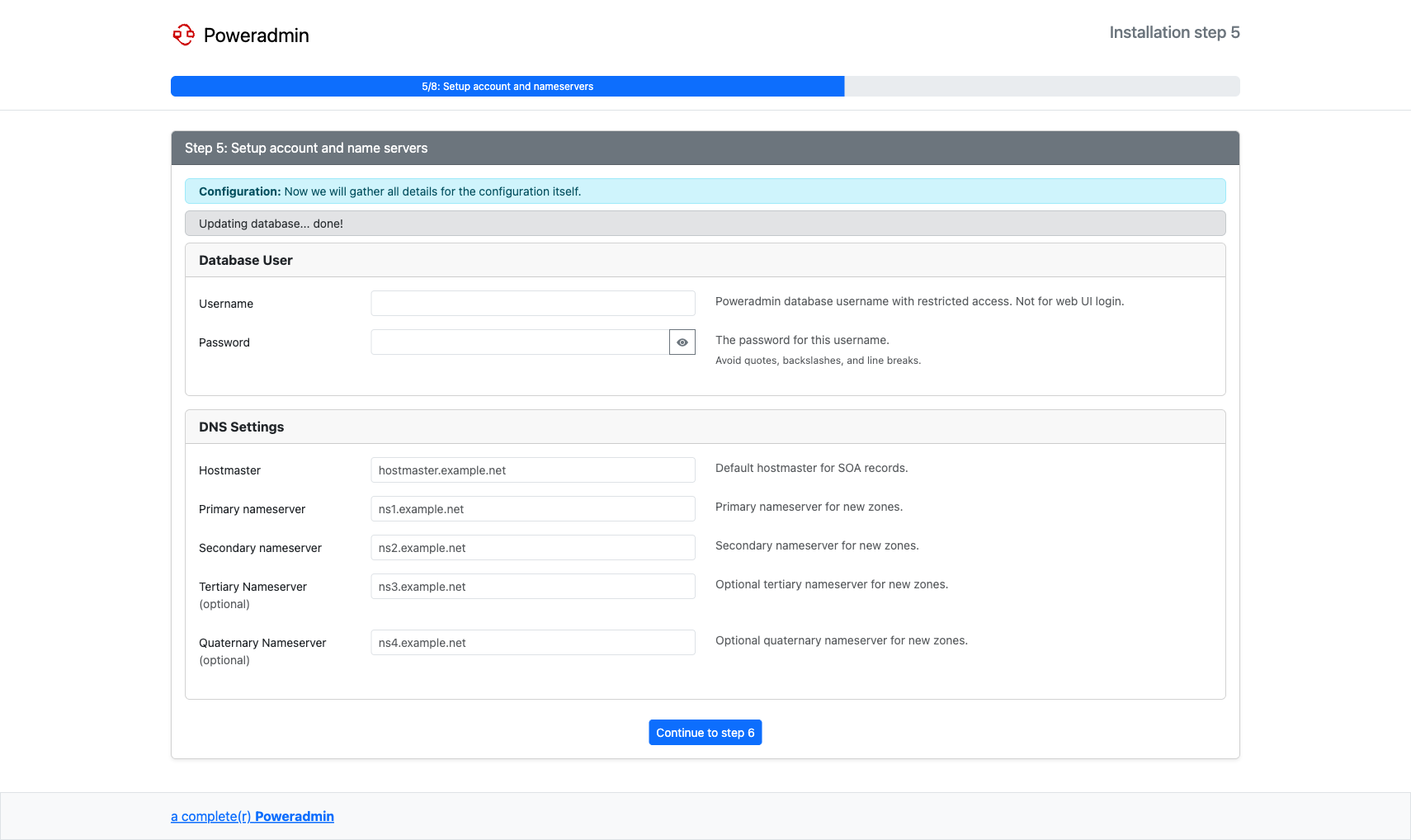Click the Hostmaster text field
1411x840 pixels.
click(532, 470)
